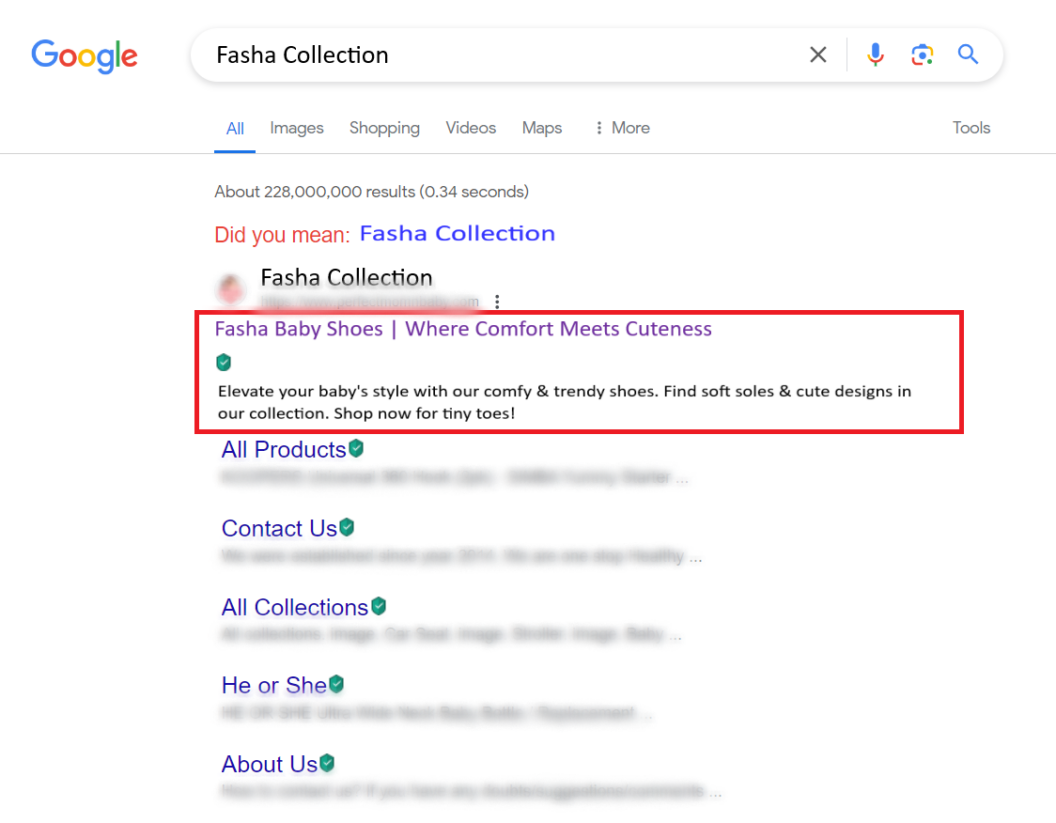Image resolution: width=1056 pixels, height=823 pixels.
Task: Select the Maps tab
Action: (x=542, y=128)
